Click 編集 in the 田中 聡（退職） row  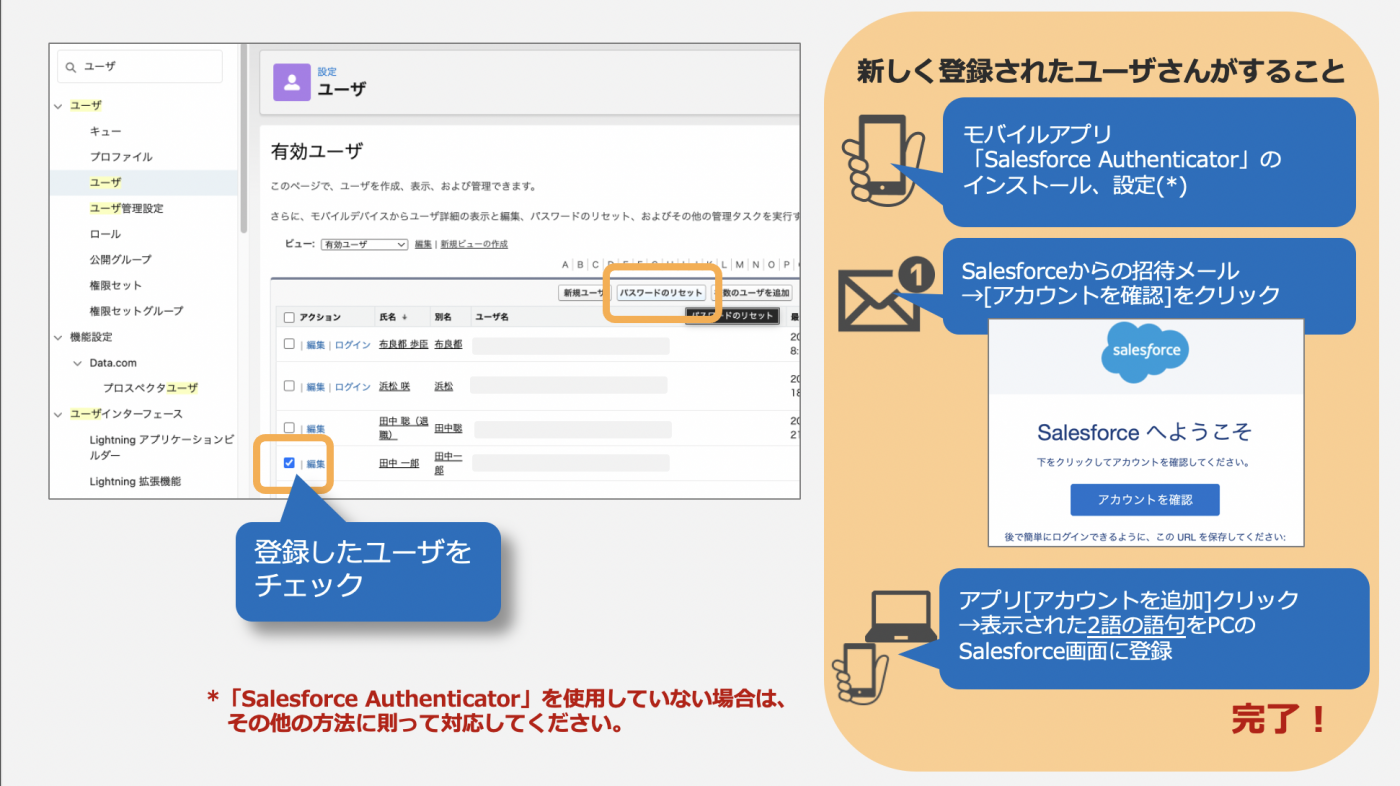[x=315, y=429]
